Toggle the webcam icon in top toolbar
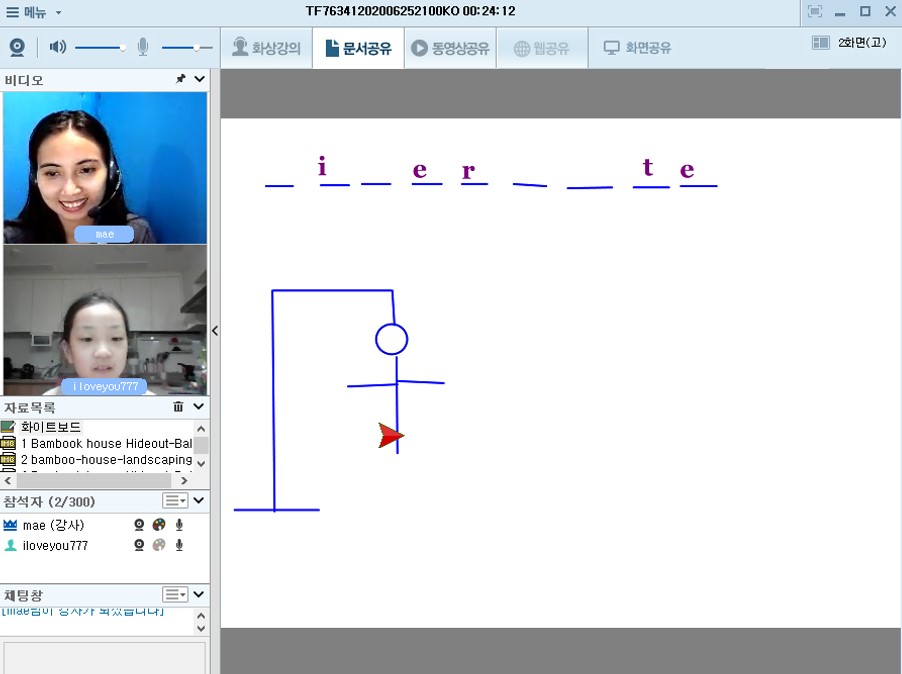Screen dimensions: 902x674 point(17,47)
